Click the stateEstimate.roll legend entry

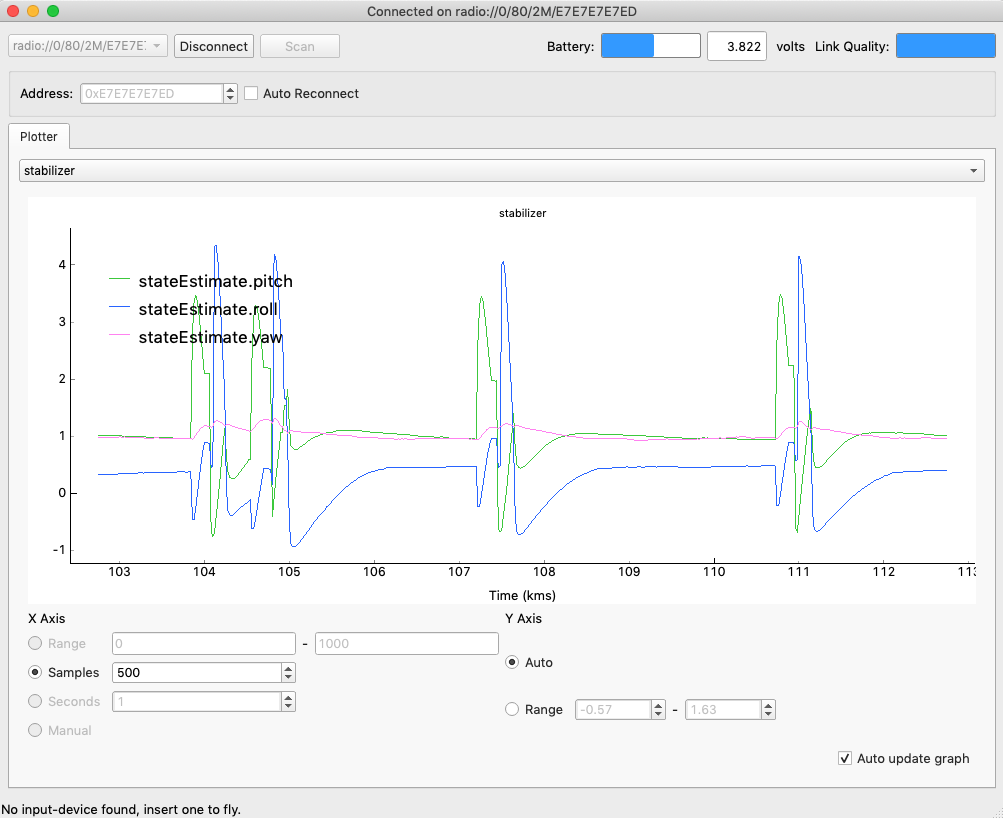(207, 309)
